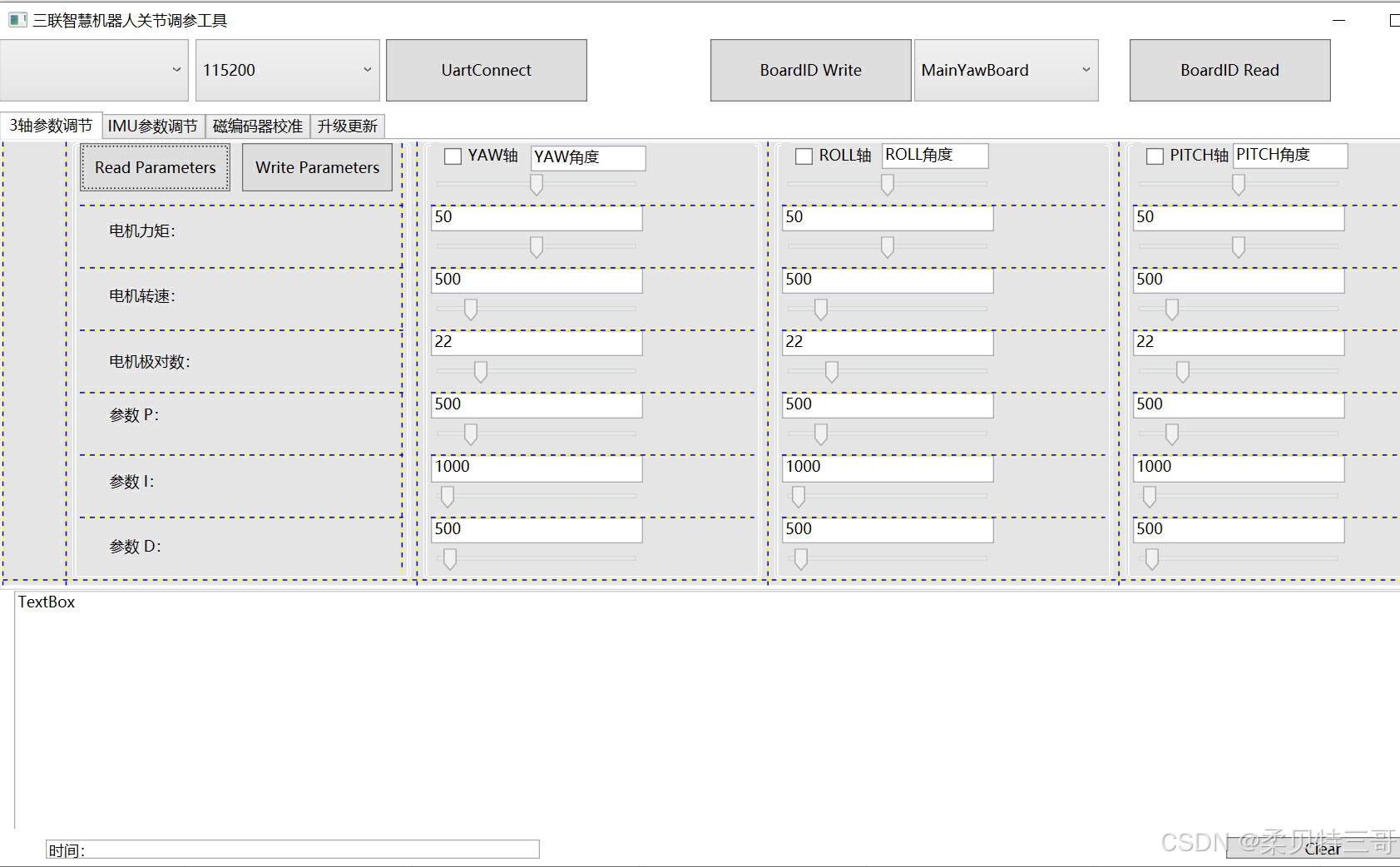Click the UartConnect button
Viewport: 1400px width, 867px height.
pos(487,70)
